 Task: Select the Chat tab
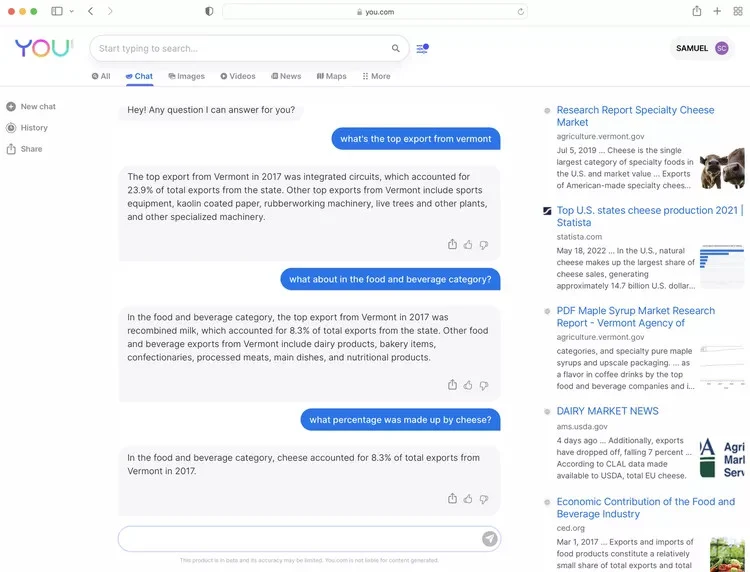(x=139, y=76)
